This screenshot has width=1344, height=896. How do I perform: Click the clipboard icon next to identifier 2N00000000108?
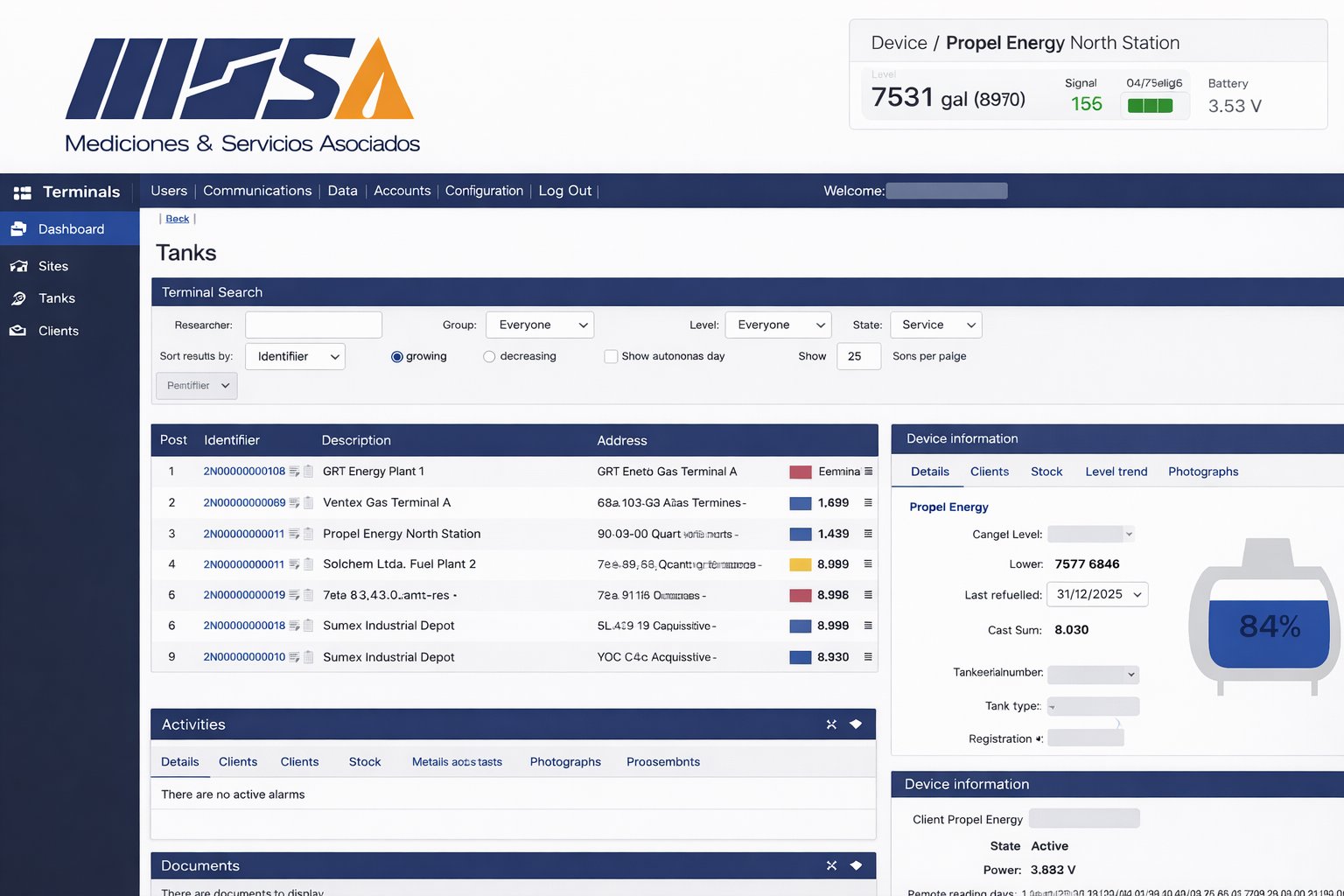pyautogui.click(x=308, y=471)
